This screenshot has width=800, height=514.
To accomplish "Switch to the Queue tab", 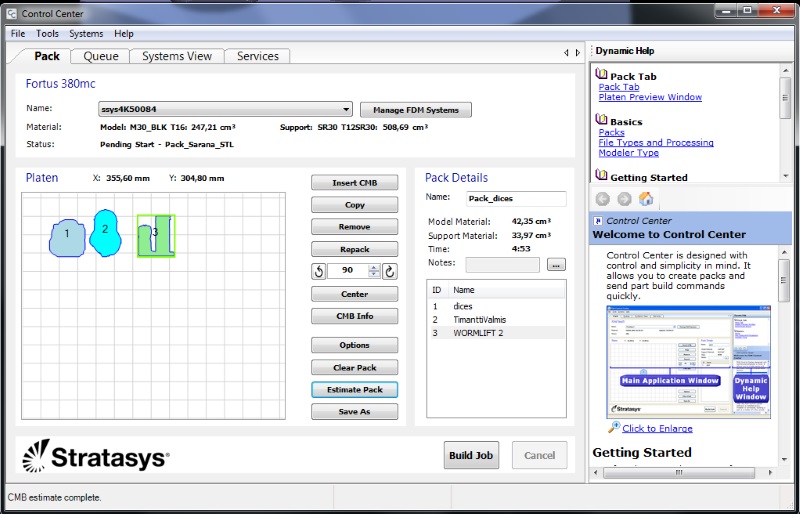I will pos(101,56).
